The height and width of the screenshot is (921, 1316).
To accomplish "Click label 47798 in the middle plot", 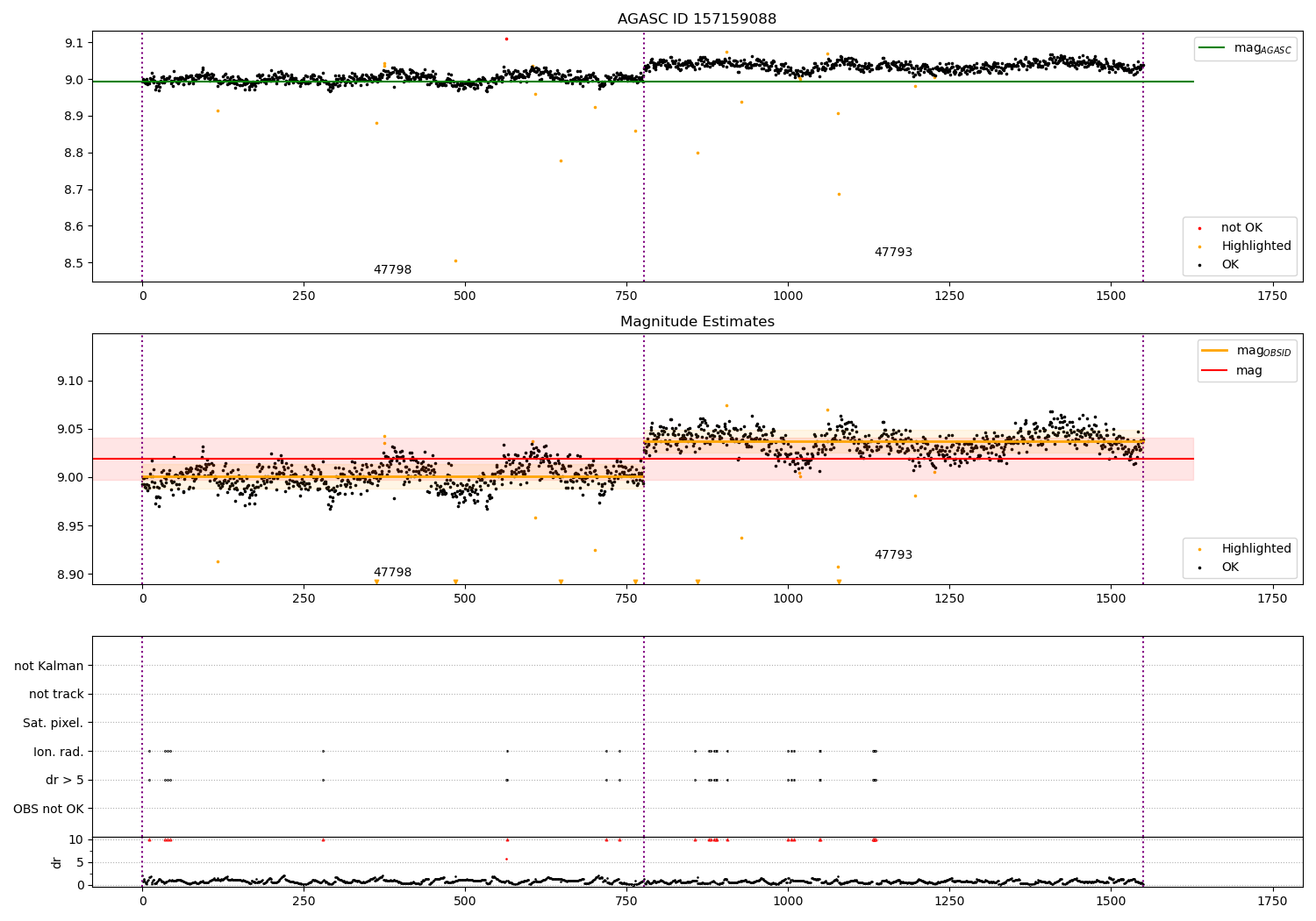I will 392,573.
